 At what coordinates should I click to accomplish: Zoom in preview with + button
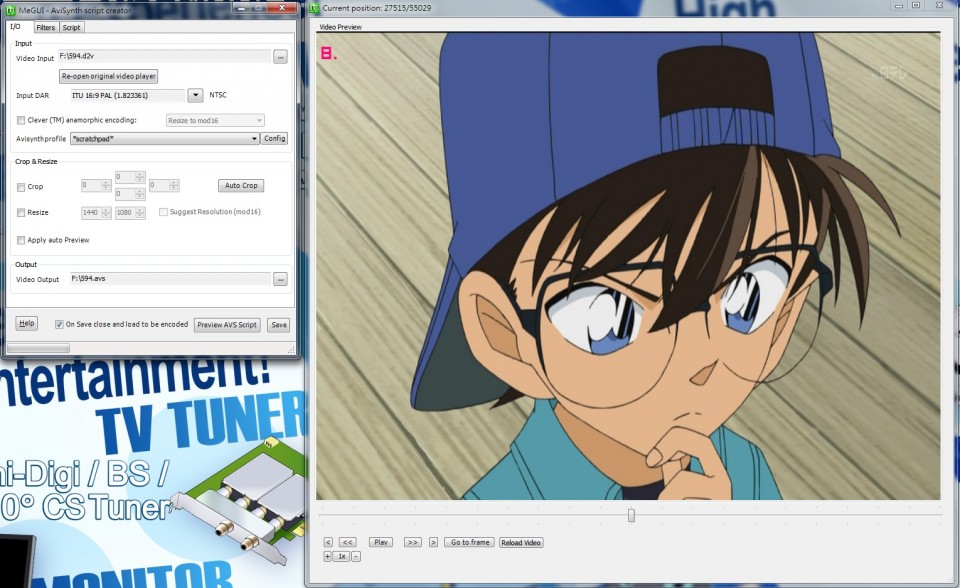click(x=328, y=556)
